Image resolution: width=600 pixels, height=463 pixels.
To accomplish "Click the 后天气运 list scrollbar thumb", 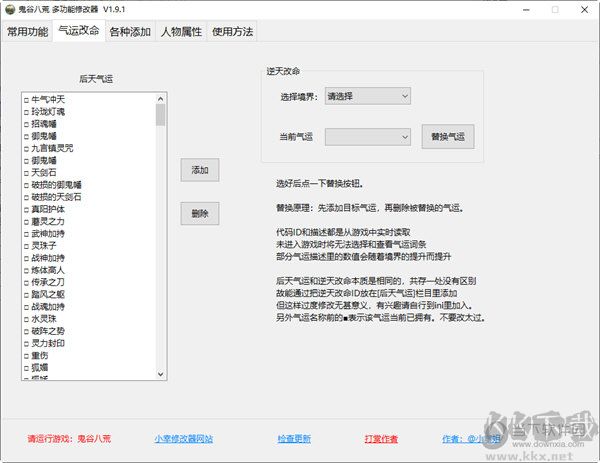I will 161,114.
